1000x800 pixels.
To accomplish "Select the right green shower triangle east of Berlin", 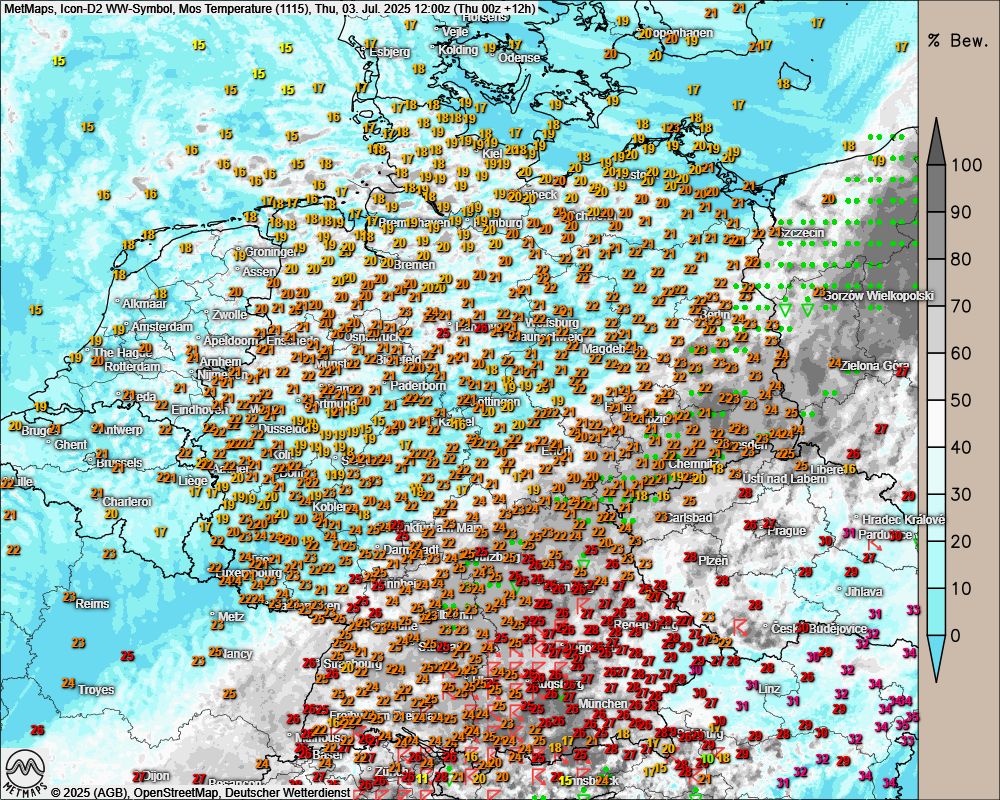I will coord(808,310).
